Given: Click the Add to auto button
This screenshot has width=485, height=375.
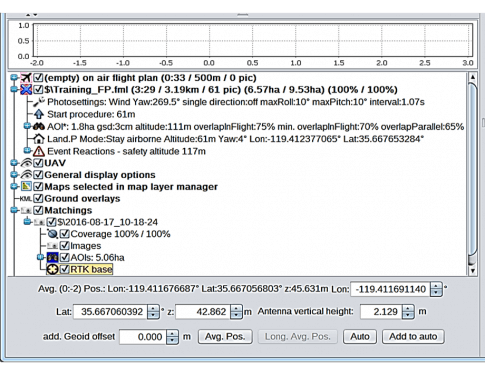Looking at the screenshot, I should [x=413, y=337].
